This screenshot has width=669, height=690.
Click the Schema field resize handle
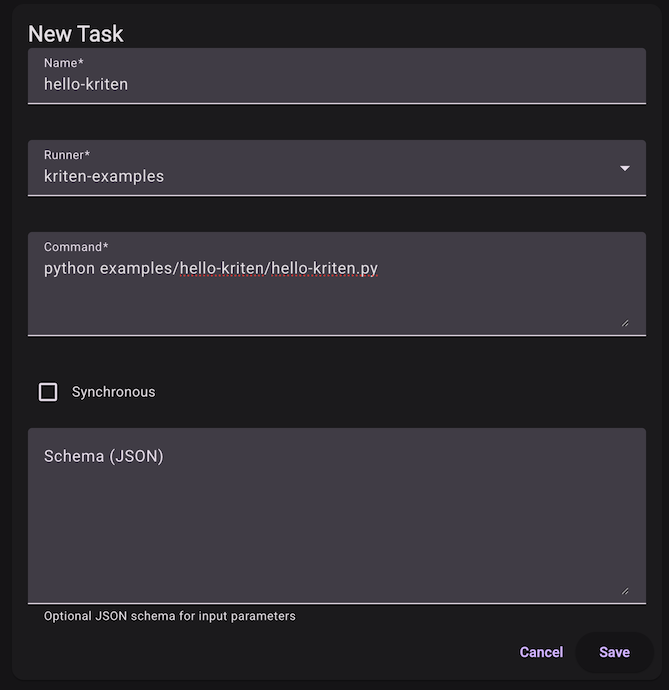click(x=625, y=591)
